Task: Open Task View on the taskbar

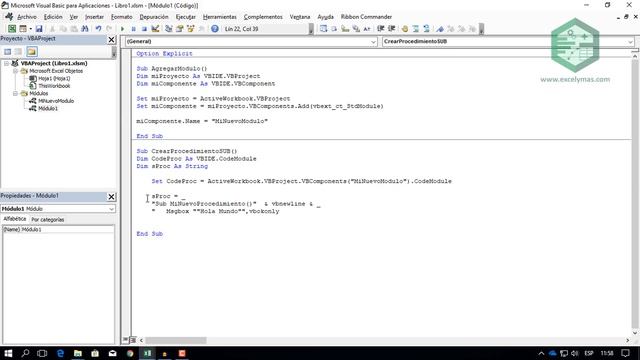Action: coord(42,353)
